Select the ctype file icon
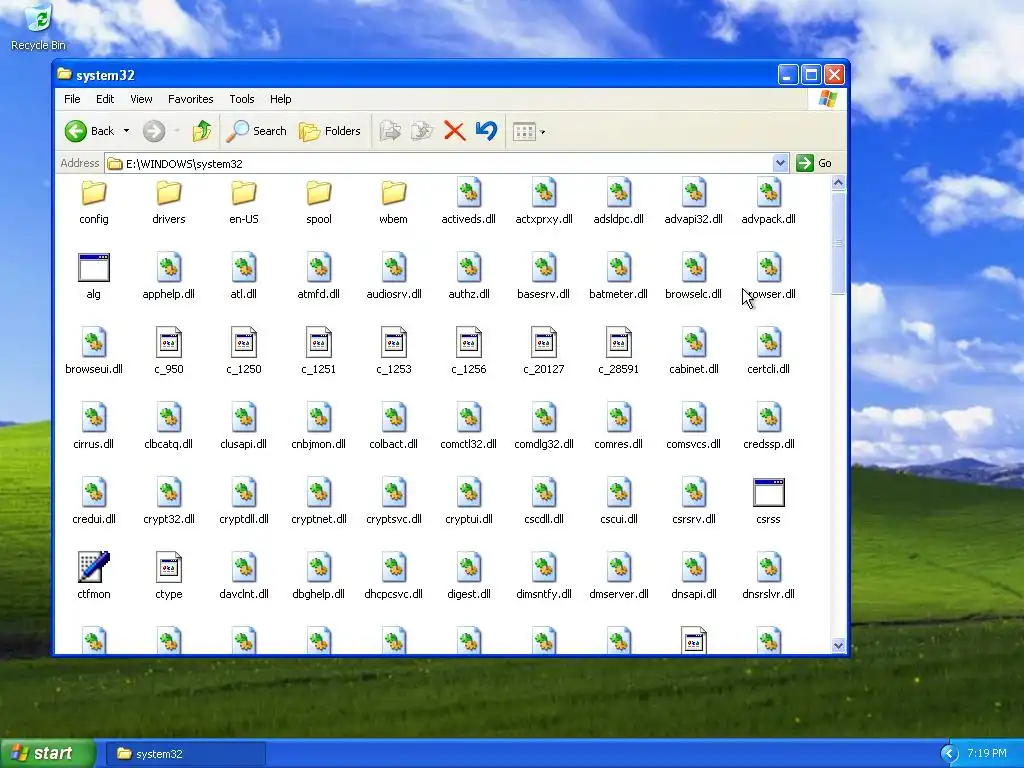 click(x=168, y=568)
